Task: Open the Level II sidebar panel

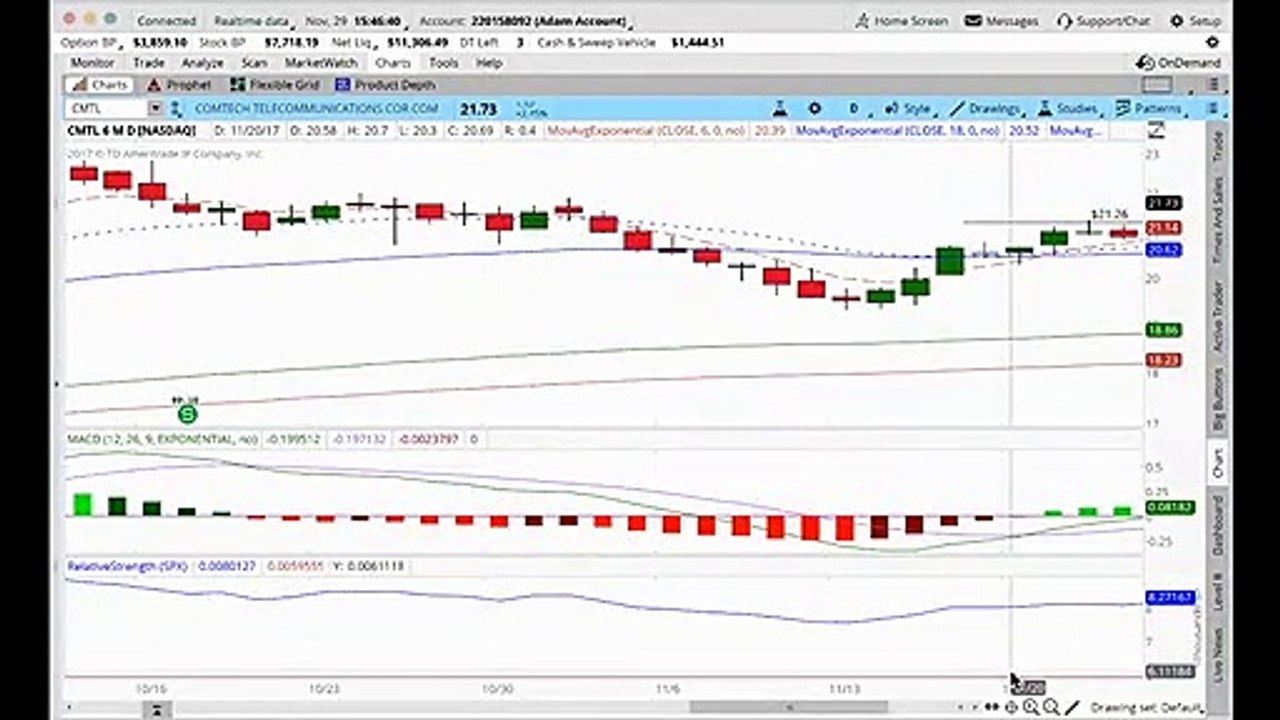Action: click(1218, 591)
